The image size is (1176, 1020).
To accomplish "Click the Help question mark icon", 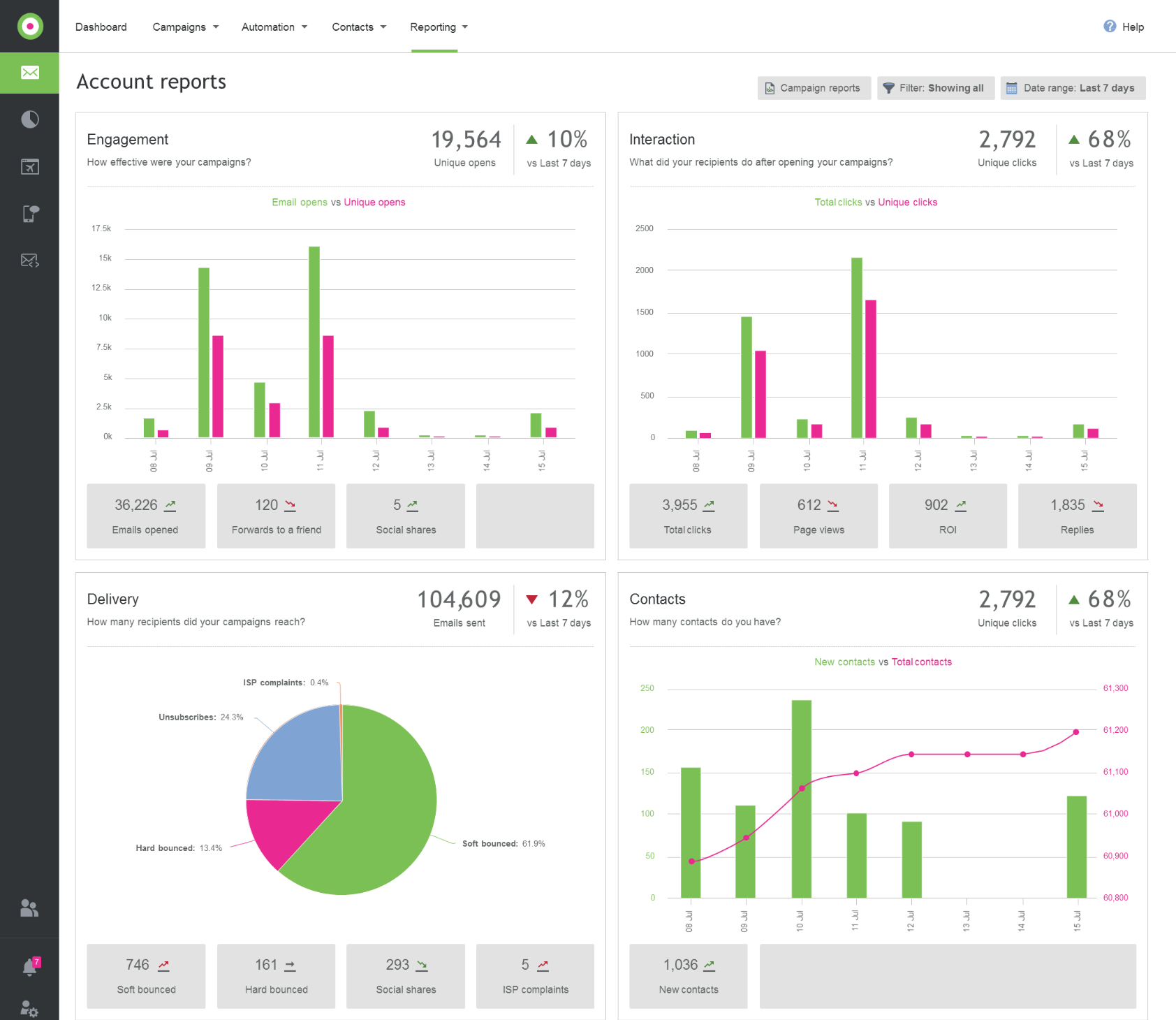I will tap(1110, 27).
